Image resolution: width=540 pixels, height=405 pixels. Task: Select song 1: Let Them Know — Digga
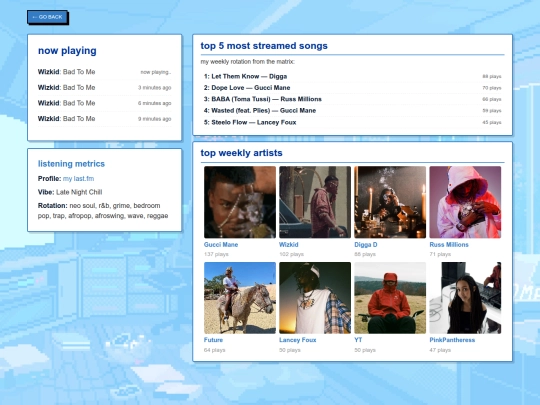click(352, 76)
